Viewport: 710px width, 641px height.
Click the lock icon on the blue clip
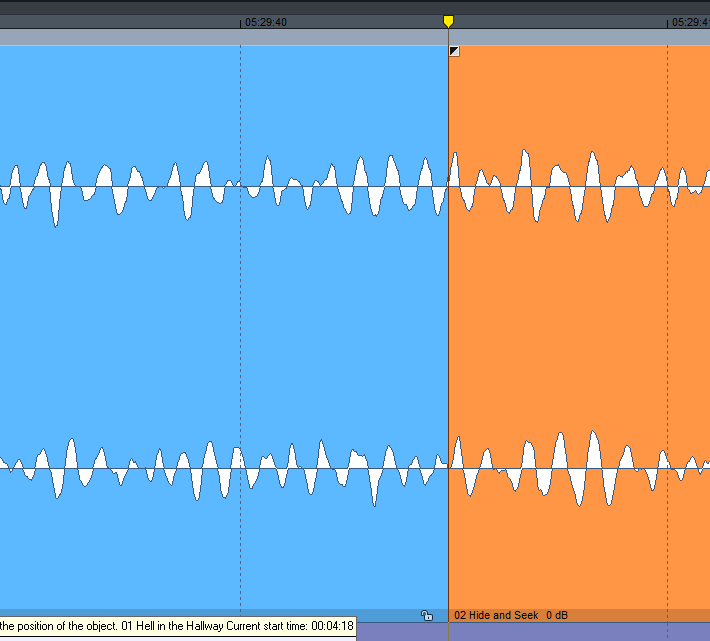(x=427, y=616)
